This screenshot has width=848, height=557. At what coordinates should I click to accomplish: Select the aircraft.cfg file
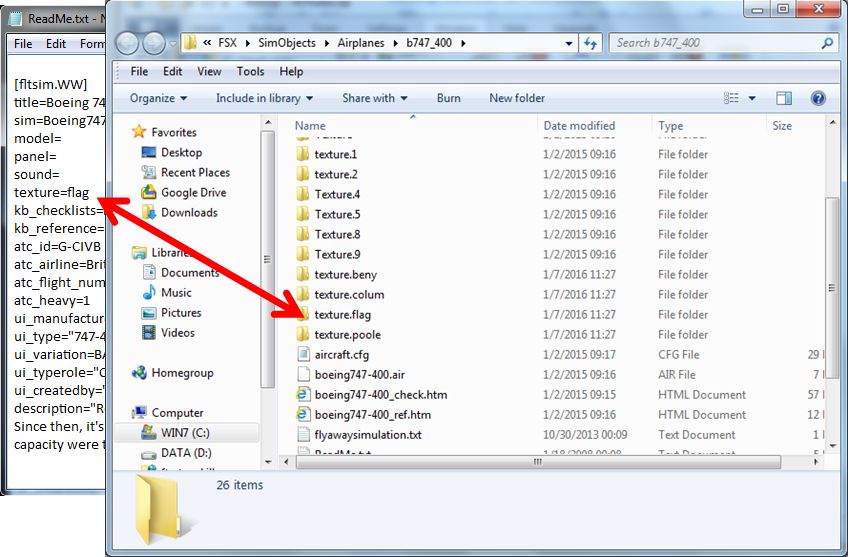click(x=333, y=354)
